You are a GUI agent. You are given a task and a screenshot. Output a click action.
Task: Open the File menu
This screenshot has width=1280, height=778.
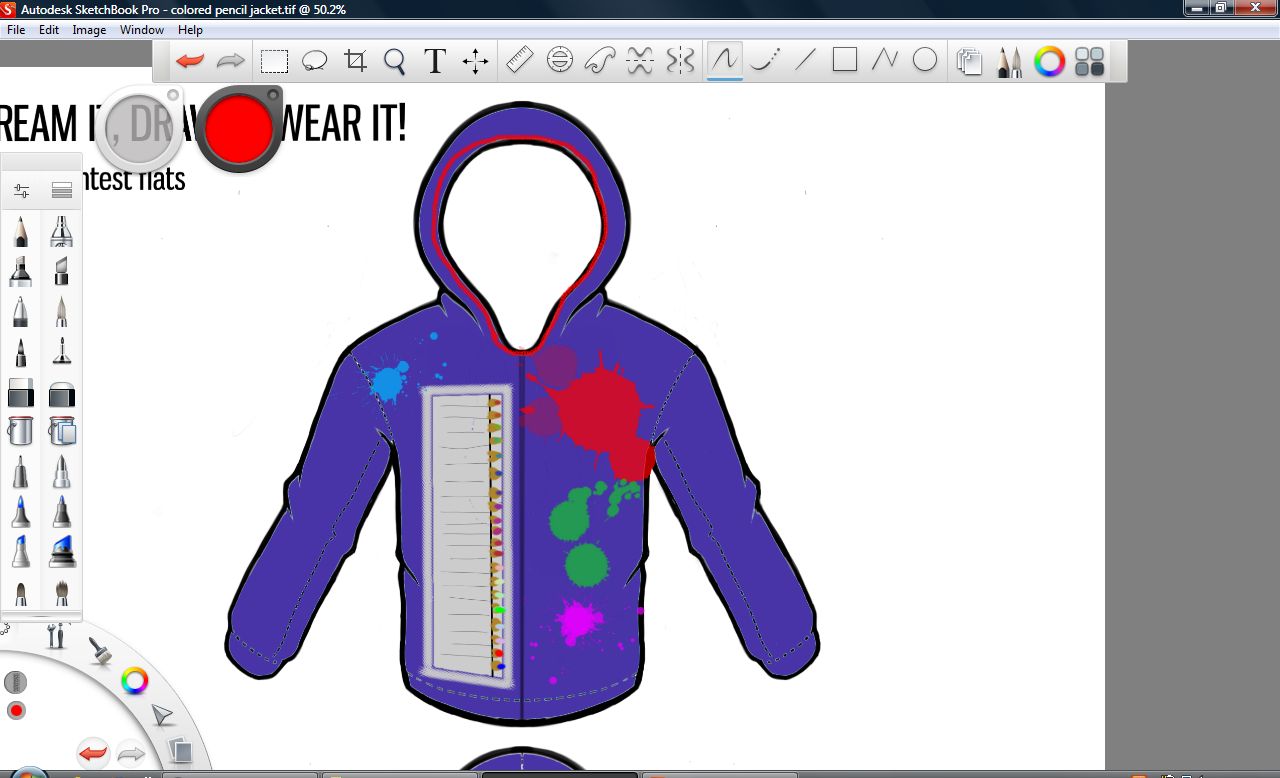[16, 30]
